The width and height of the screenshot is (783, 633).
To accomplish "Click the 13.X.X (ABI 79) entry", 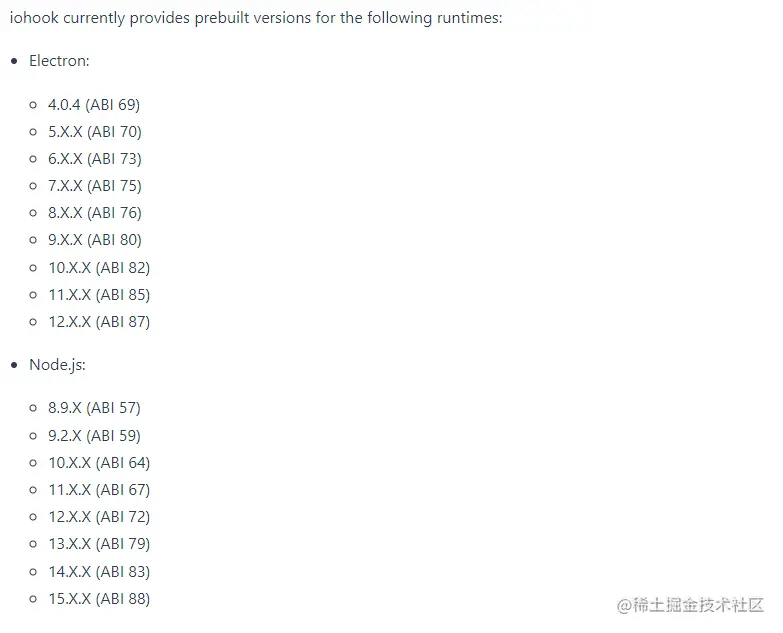I will click(x=99, y=544).
